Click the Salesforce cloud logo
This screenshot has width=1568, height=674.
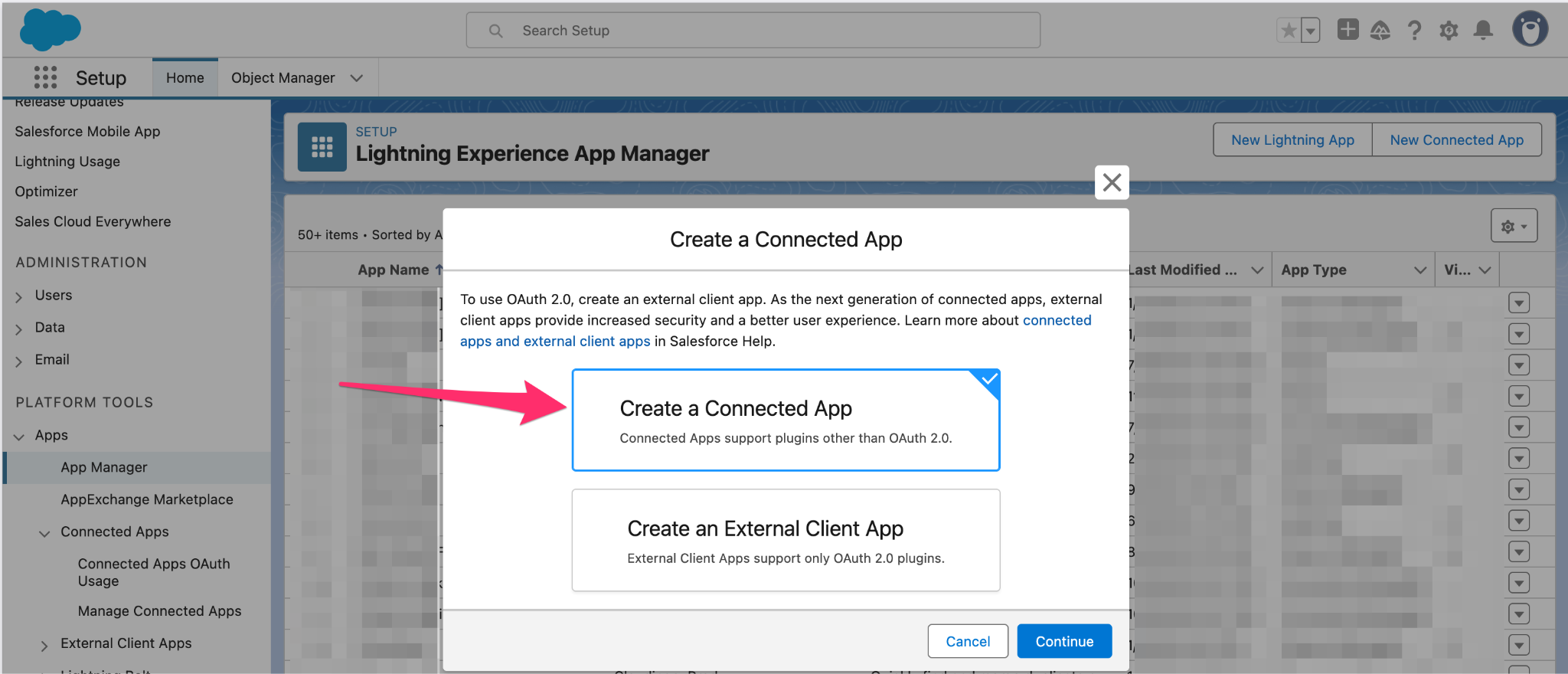[50, 30]
